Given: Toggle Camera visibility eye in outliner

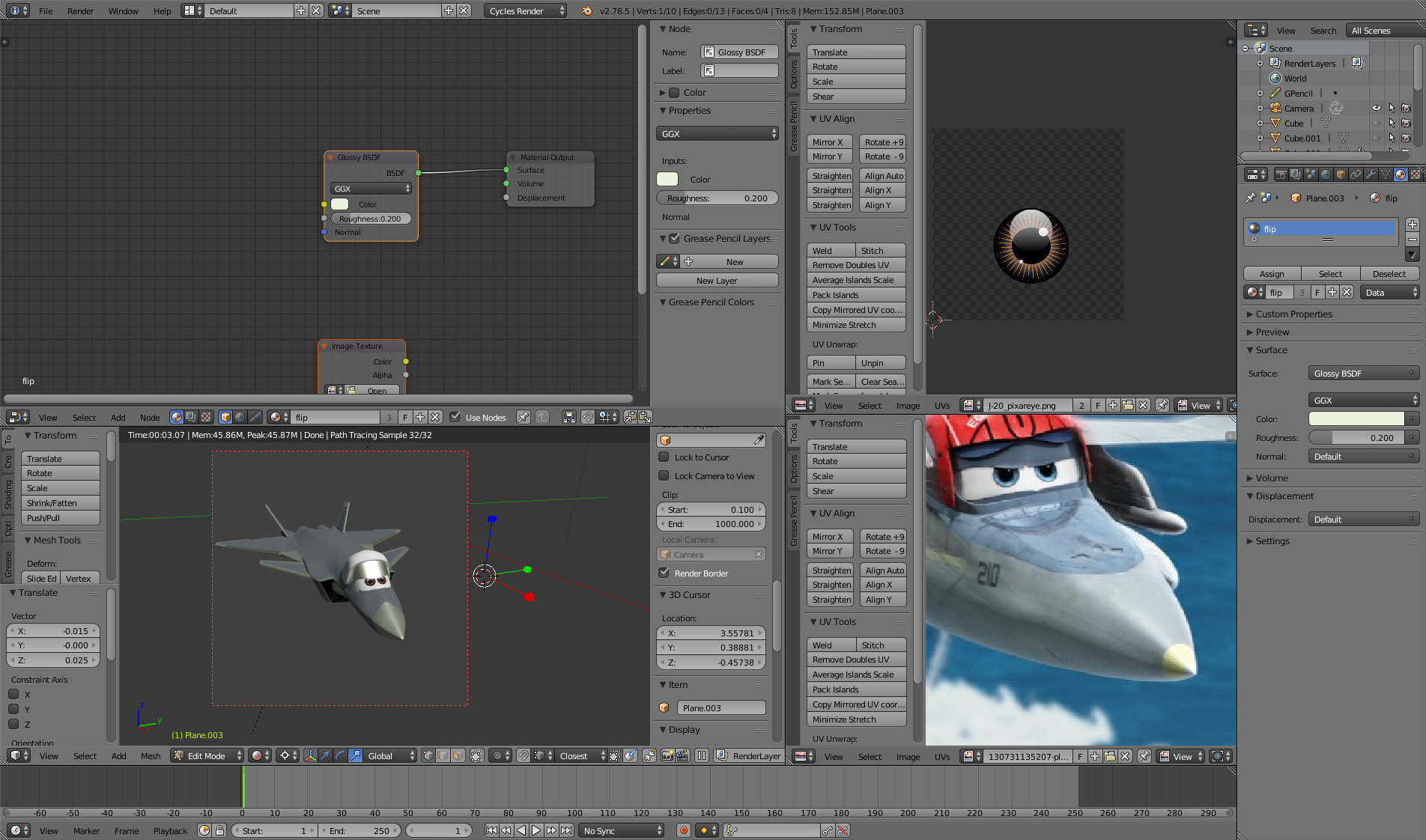Looking at the screenshot, I should click(x=1377, y=108).
